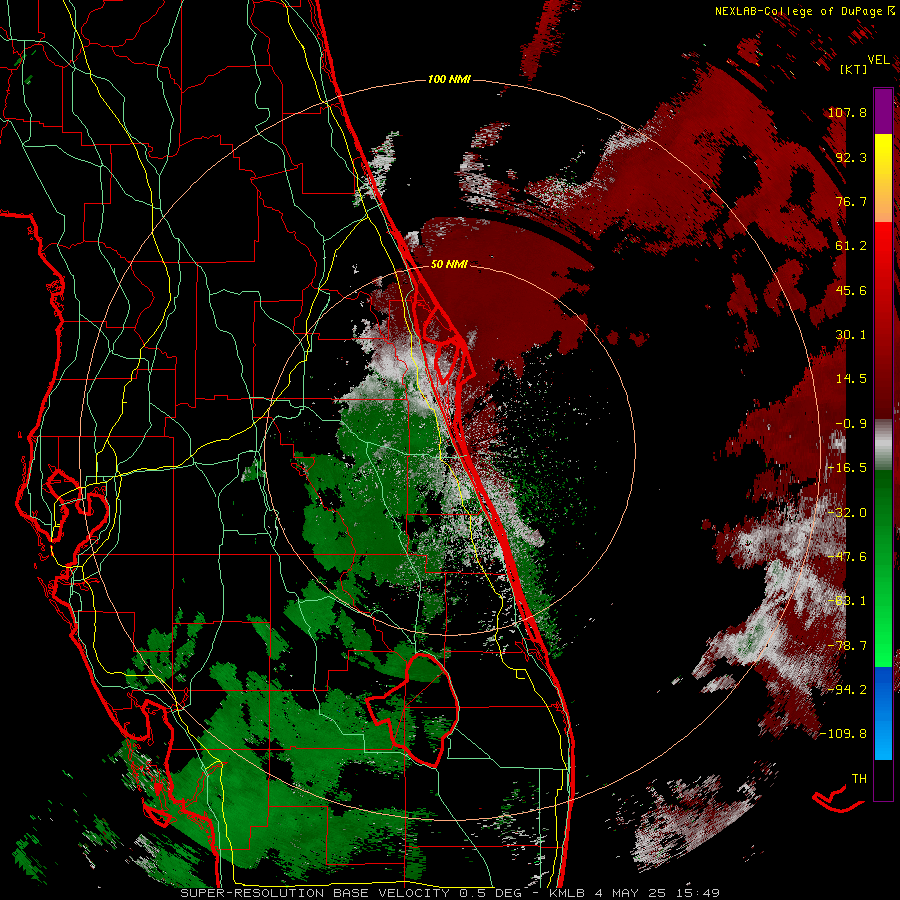
Task: Click the "TH" threshold label
Action: (859, 779)
